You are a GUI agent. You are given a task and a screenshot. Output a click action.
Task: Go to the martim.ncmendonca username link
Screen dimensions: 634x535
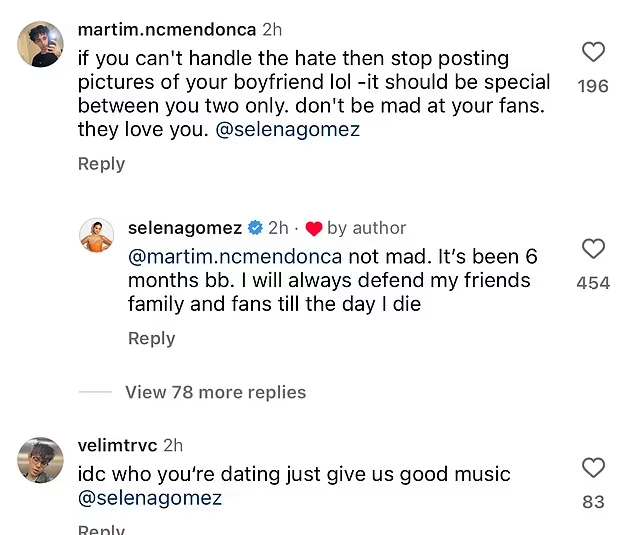pos(166,30)
